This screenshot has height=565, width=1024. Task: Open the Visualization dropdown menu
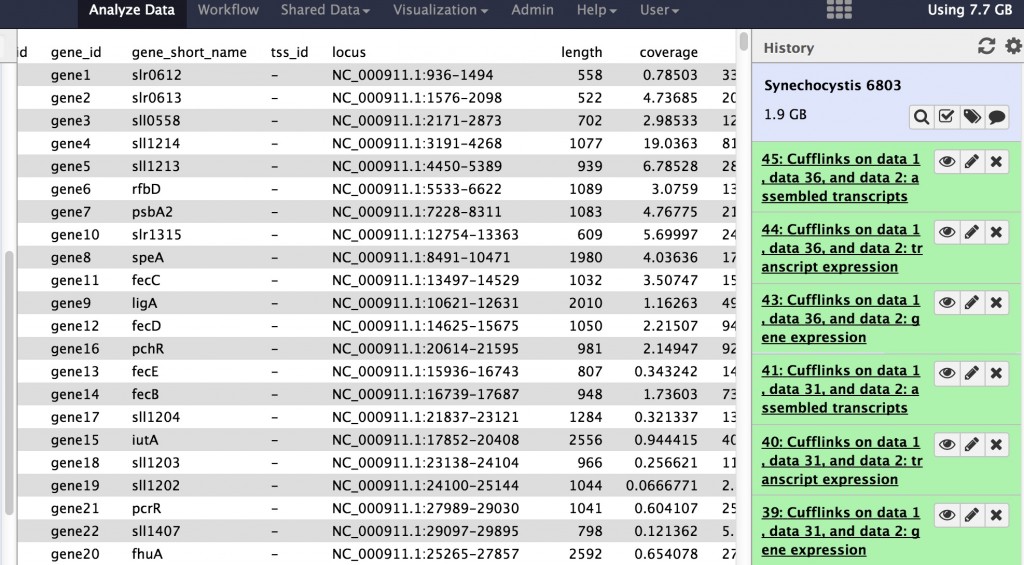[x=440, y=10]
